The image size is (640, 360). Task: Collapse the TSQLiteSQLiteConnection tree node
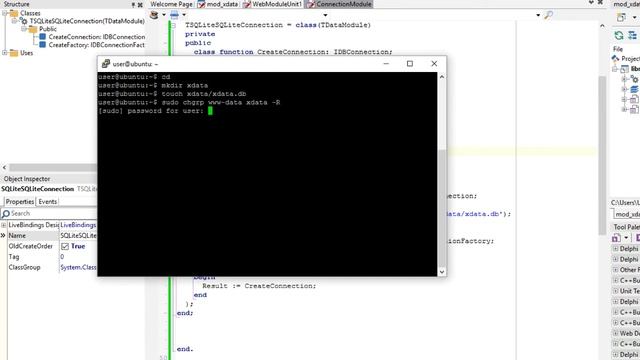click(x=15, y=21)
